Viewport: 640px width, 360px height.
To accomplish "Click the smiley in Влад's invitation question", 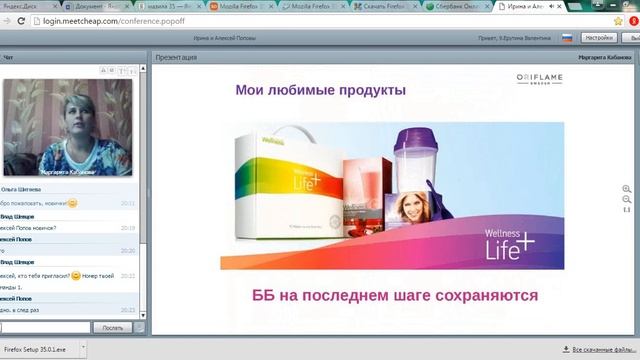I will click(76, 276).
